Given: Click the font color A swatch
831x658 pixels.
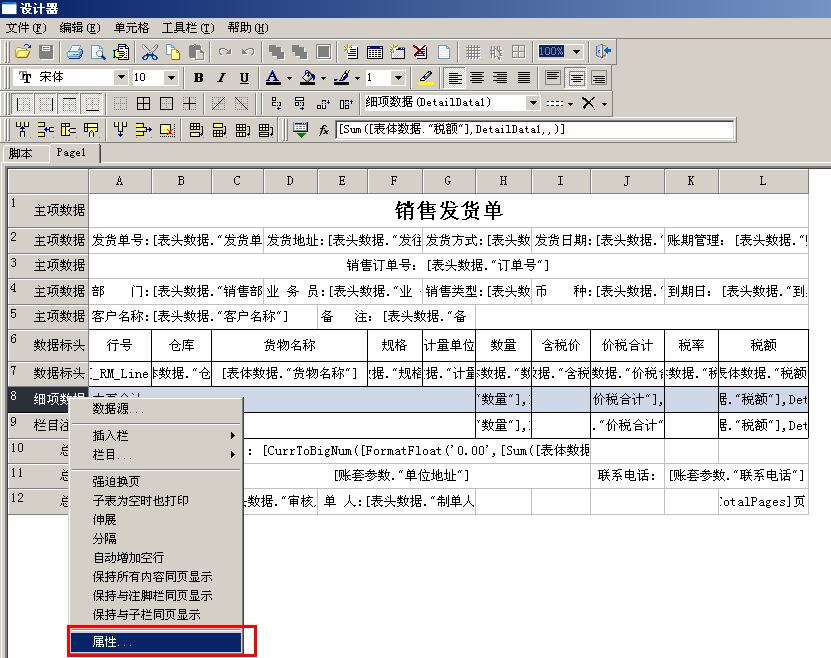Looking at the screenshot, I should [x=273, y=78].
